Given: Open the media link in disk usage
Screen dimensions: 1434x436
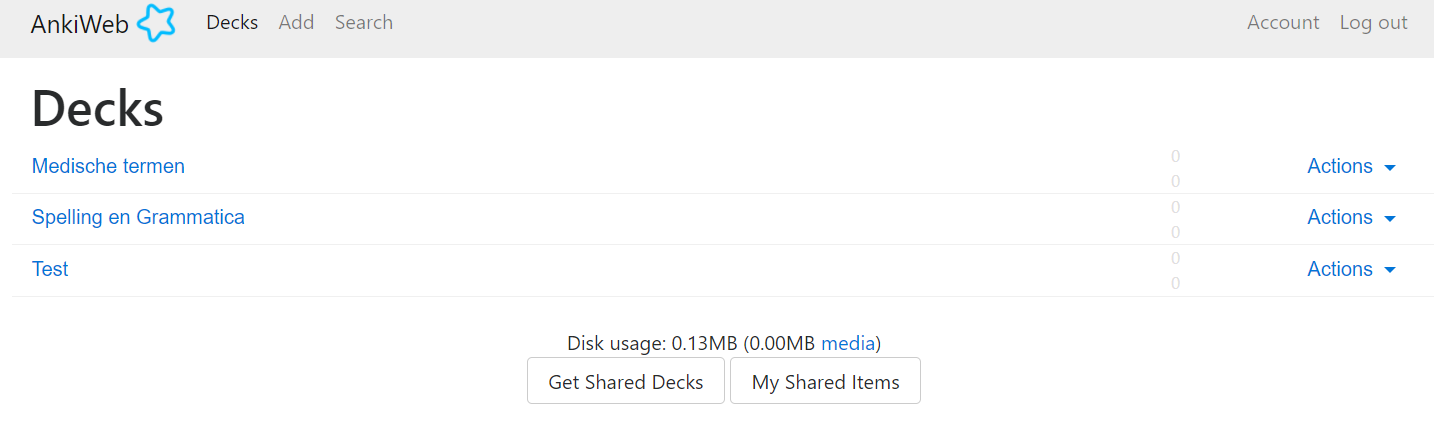Looking at the screenshot, I should tap(848, 343).
